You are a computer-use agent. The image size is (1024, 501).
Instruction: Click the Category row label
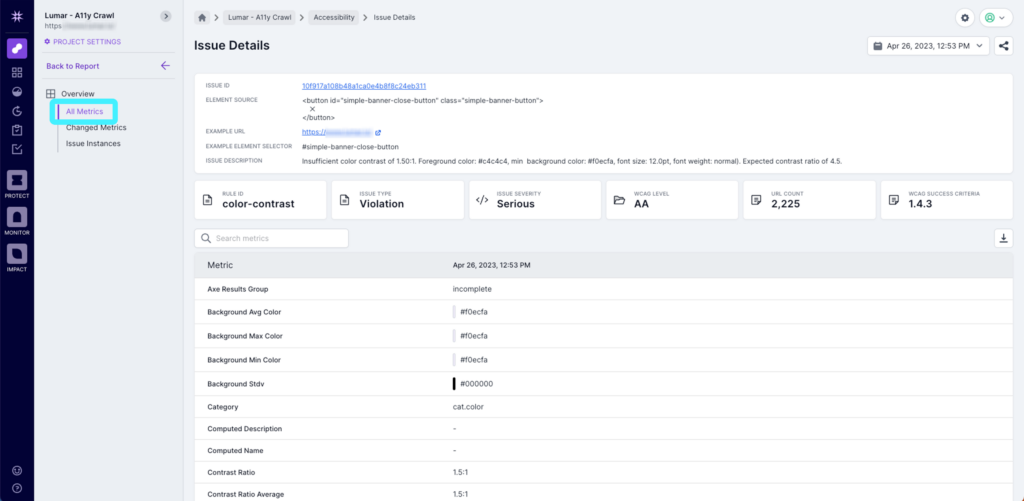pyautogui.click(x=222, y=407)
